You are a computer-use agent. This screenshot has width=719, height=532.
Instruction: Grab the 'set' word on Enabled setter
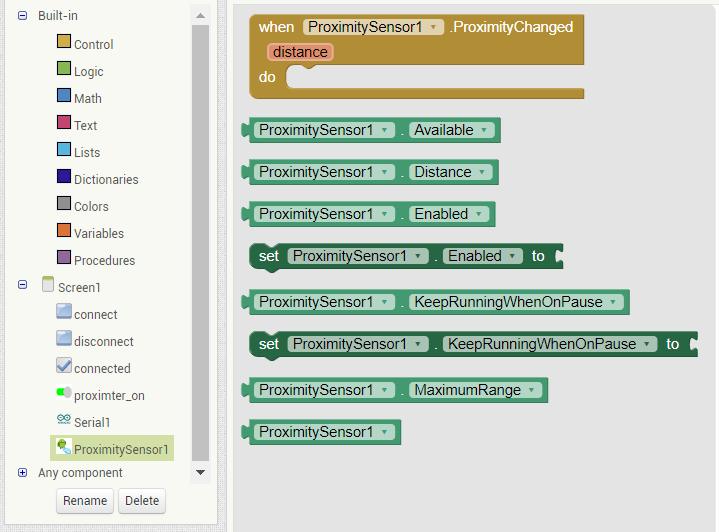(x=269, y=256)
